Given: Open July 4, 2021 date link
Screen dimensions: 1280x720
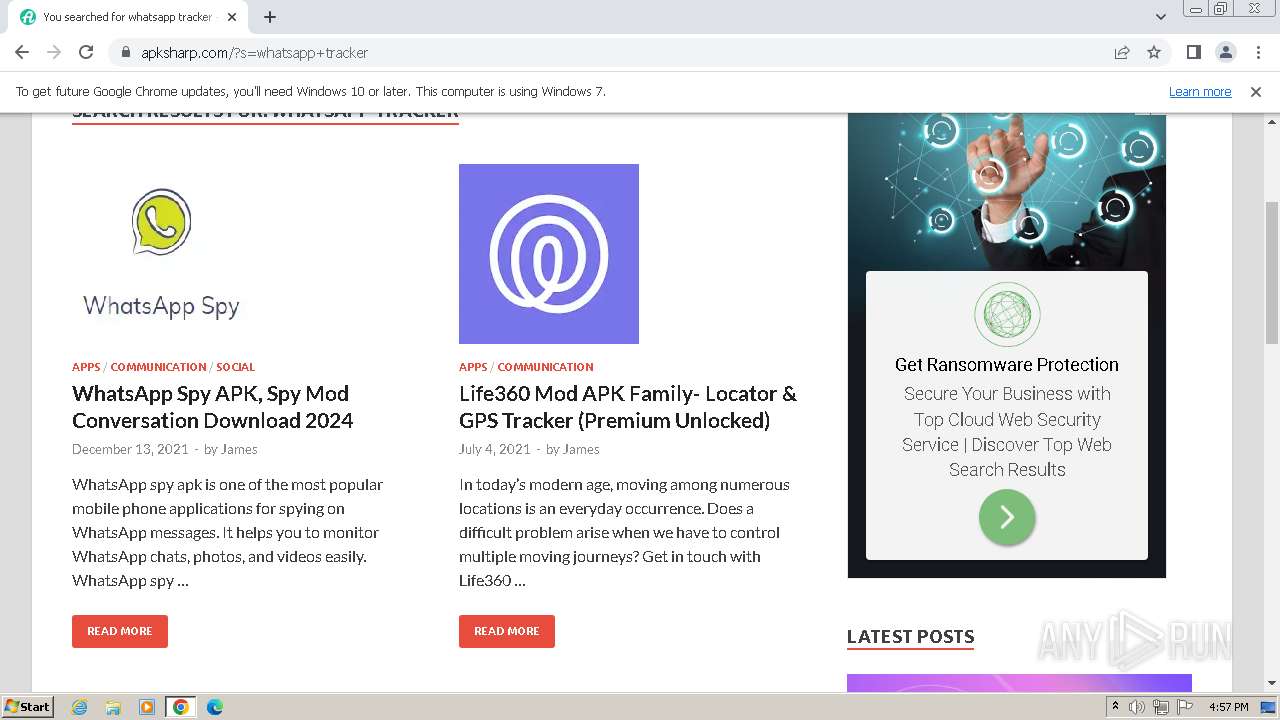Looking at the screenshot, I should pyautogui.click(x=495, y=449).
